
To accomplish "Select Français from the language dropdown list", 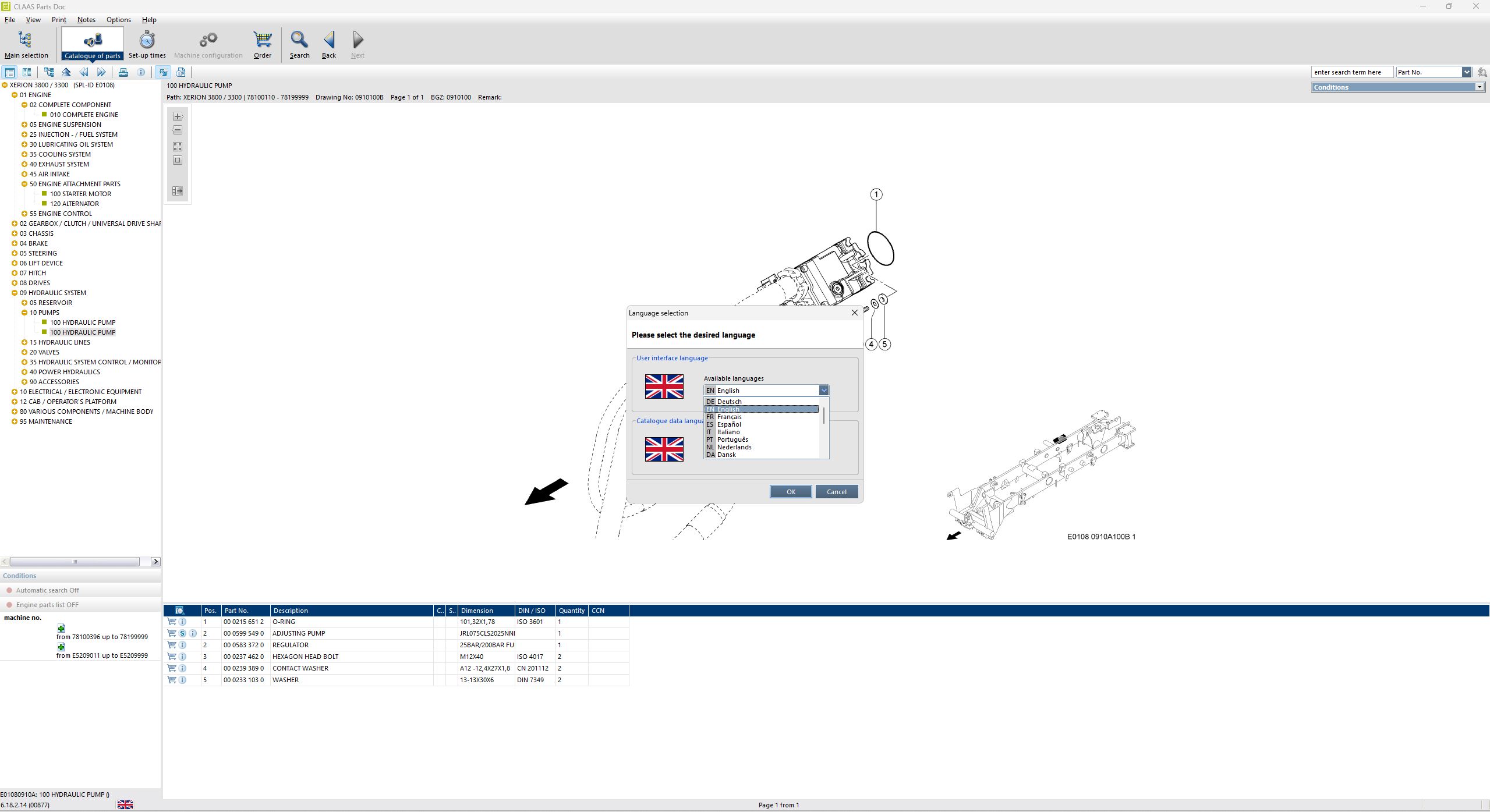I will pos(729,417).
